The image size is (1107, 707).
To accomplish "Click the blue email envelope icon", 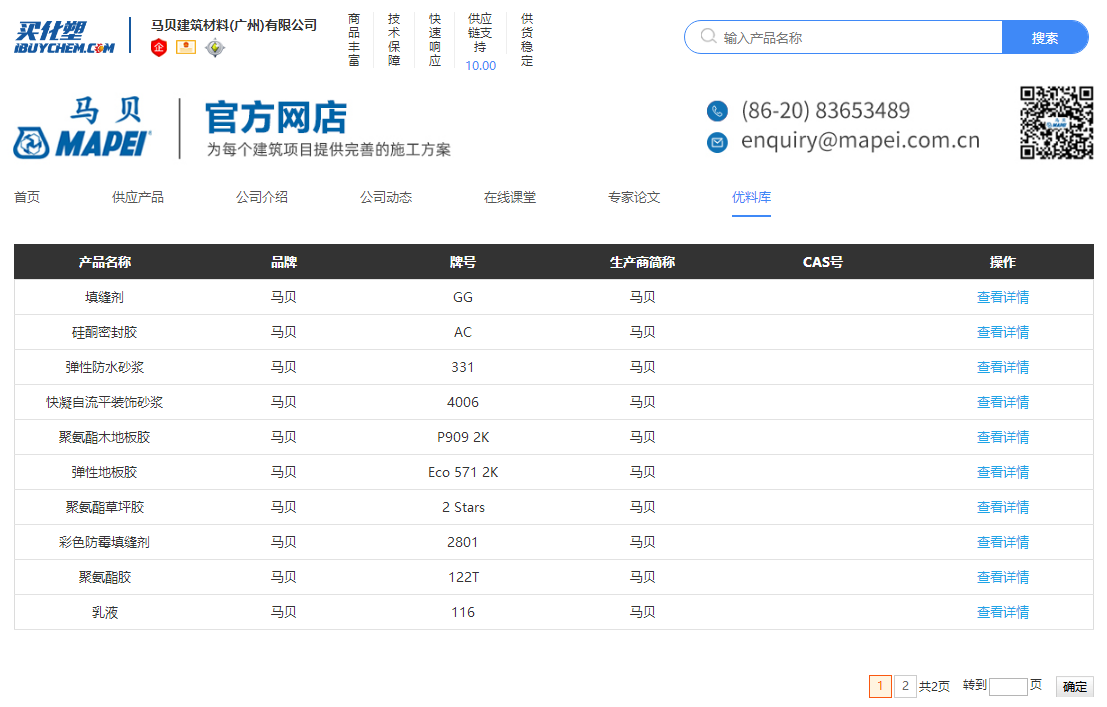I will coord(717,142).
